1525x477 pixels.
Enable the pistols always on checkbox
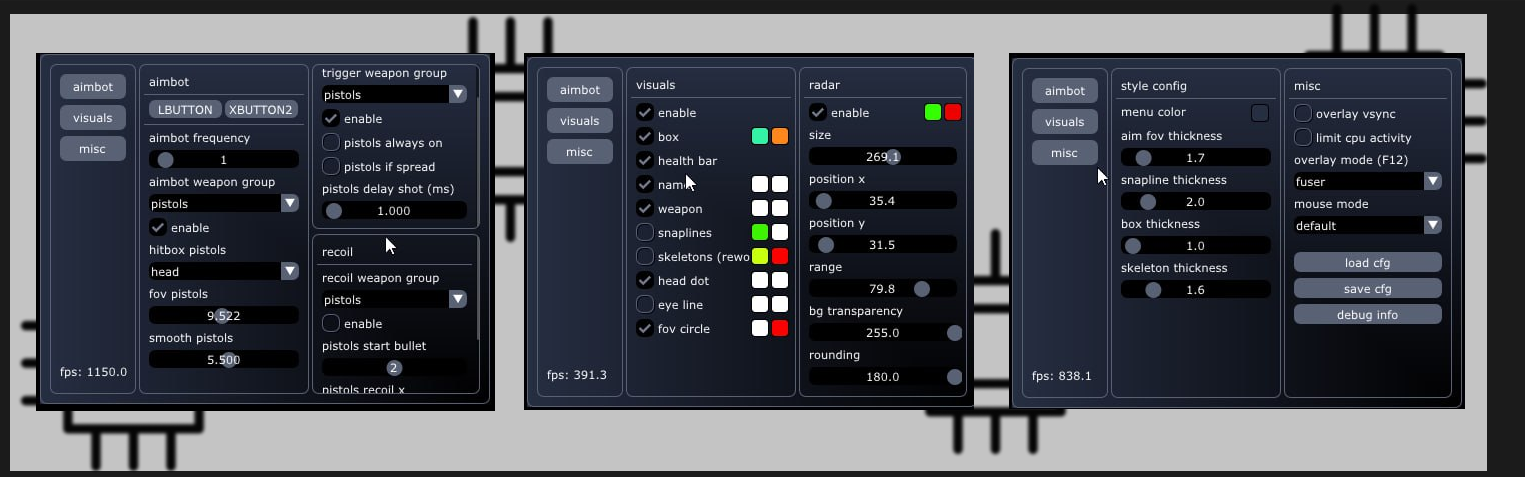point(331,143)
